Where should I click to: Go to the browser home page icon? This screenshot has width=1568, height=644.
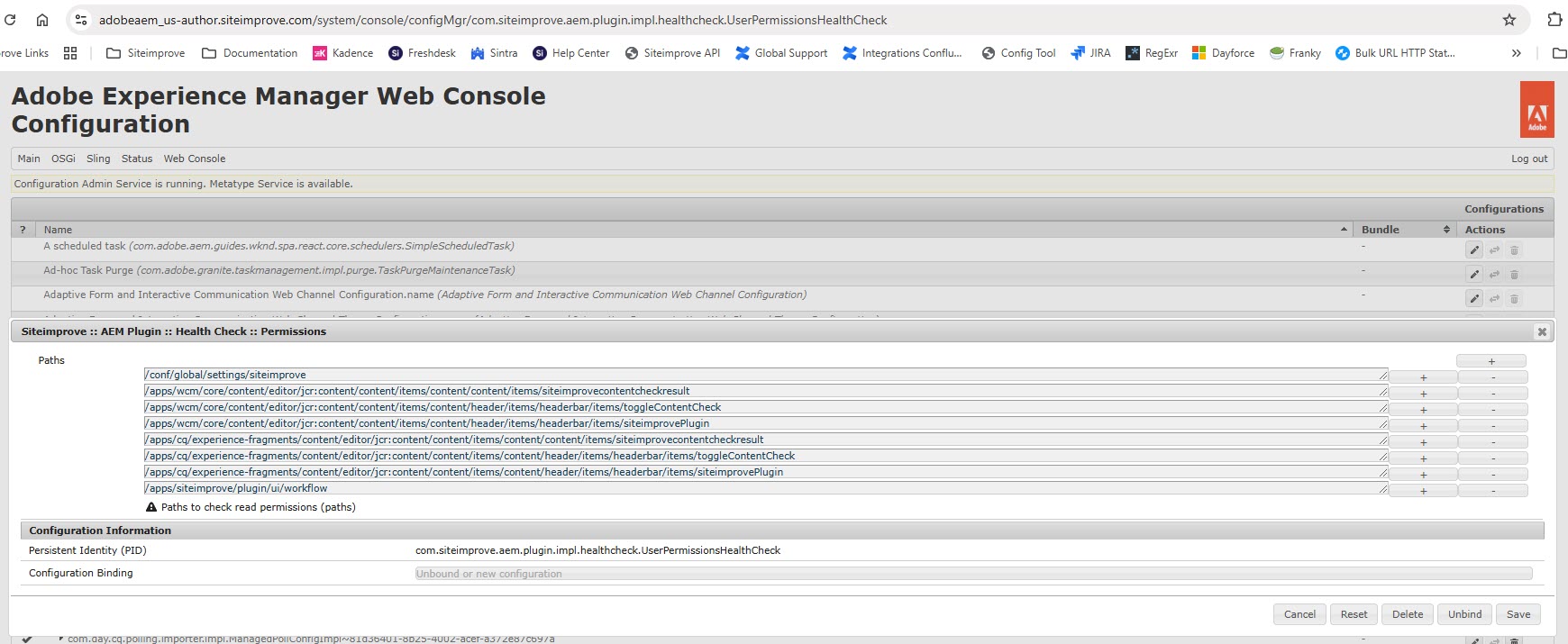pos(41,20)
